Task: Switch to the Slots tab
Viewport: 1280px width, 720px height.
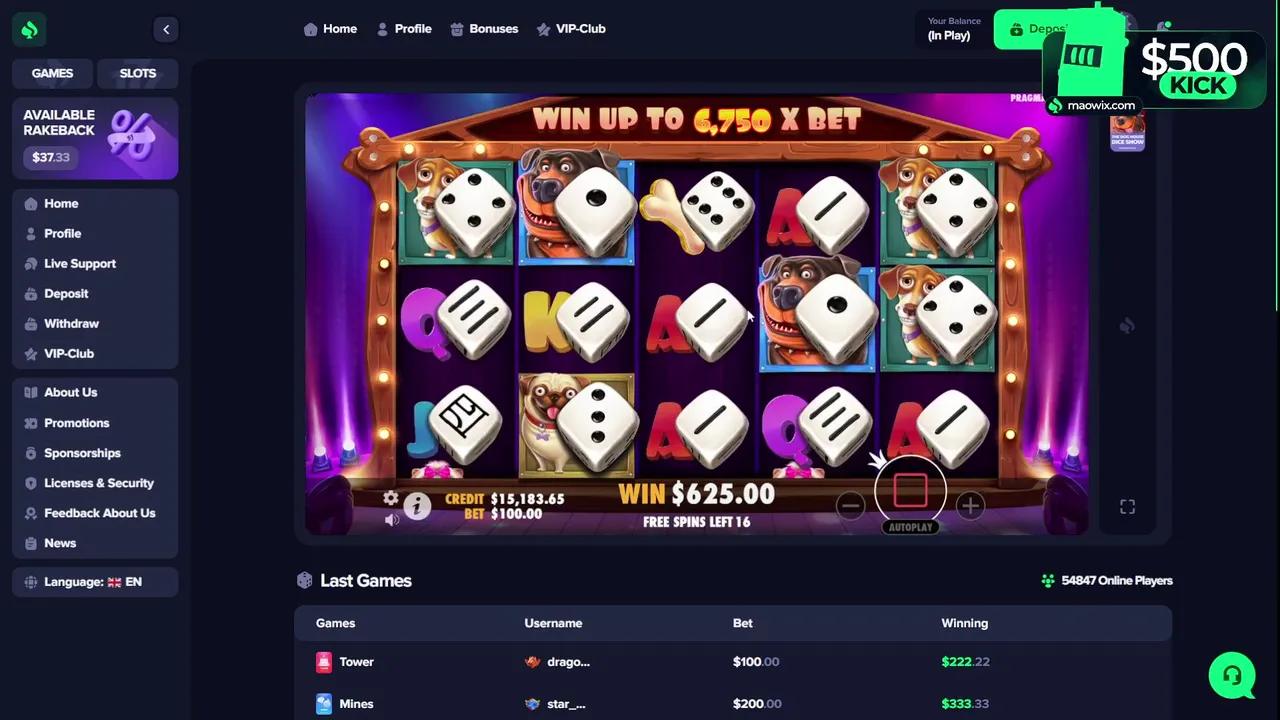Action: coord(138,73)
